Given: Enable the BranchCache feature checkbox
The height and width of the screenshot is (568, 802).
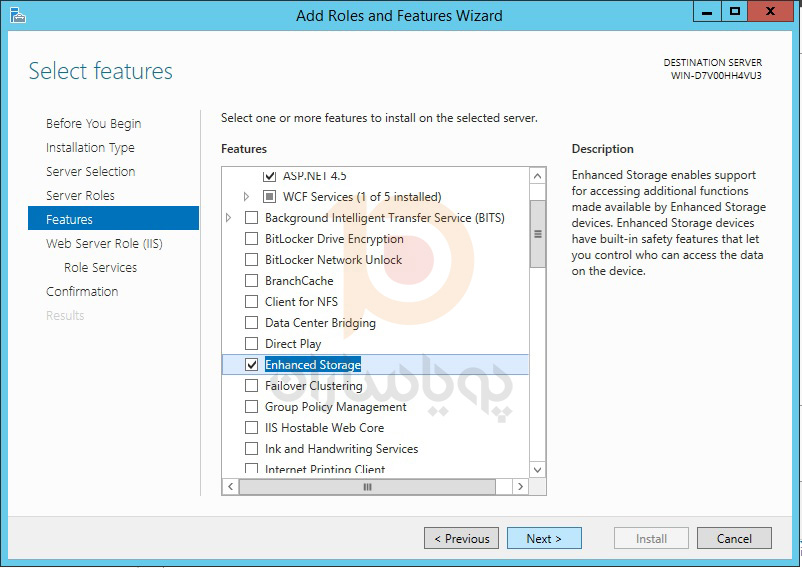Looking at the screenshot, I should tap(251, 281).
